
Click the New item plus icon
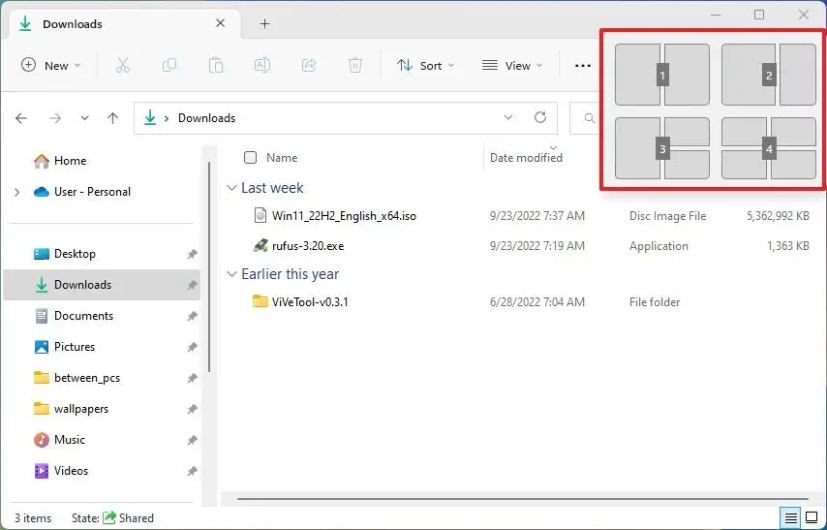tap(28, 65)
